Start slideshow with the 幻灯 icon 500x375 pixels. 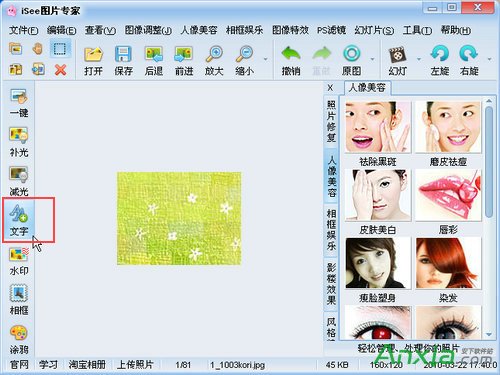click(x=397, y=61)
